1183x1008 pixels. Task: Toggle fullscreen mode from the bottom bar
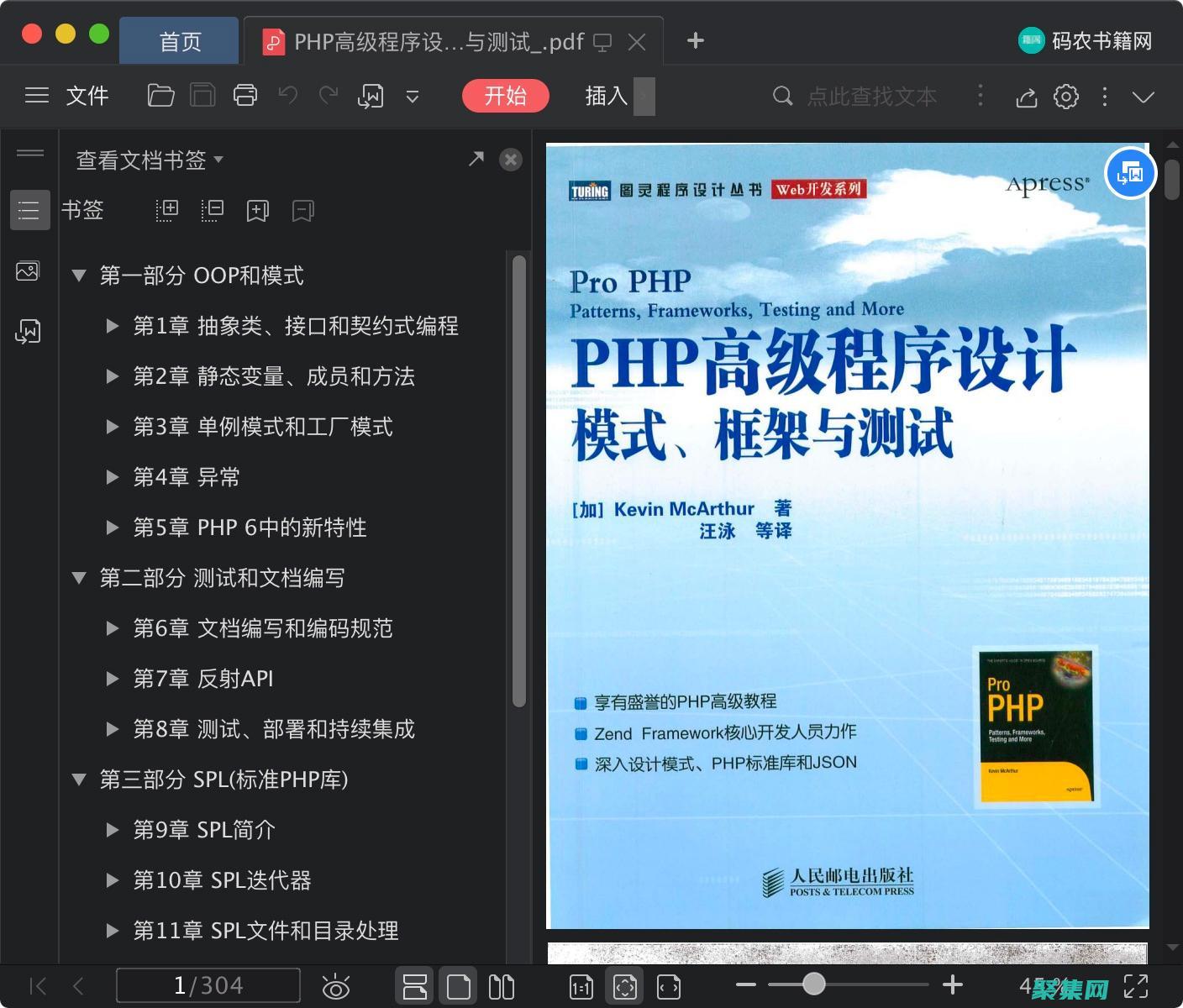pyautogui.click(x=1137, y=985)
